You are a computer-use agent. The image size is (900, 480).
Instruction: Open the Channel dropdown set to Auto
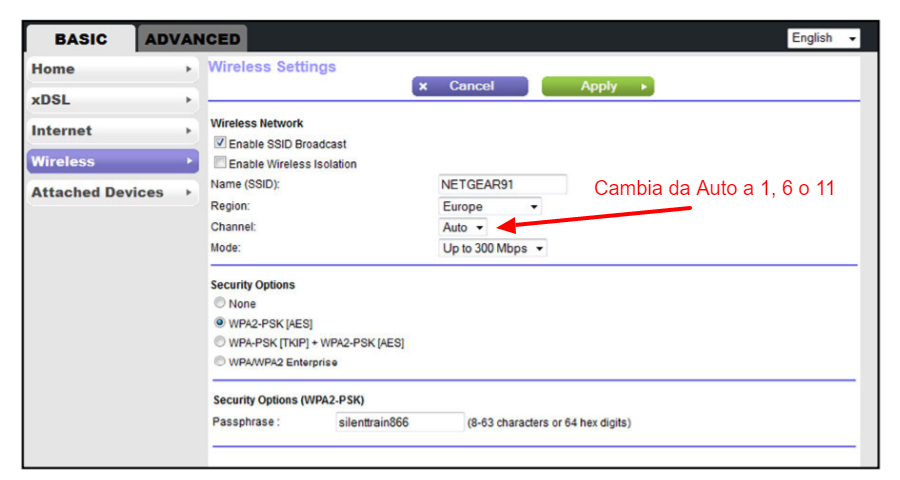[x=463, y=228]
